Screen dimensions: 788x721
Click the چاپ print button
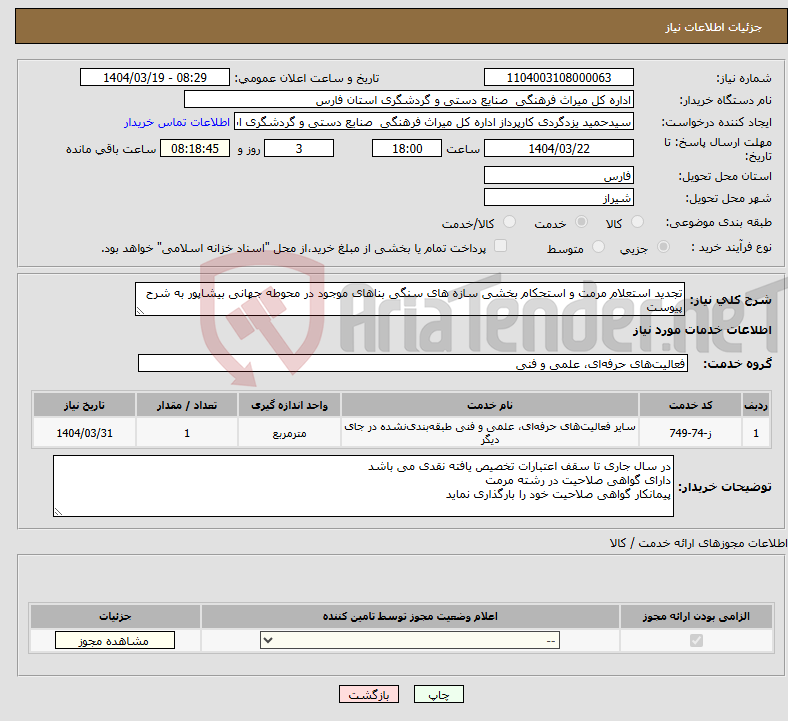click(x=438, y=694)
